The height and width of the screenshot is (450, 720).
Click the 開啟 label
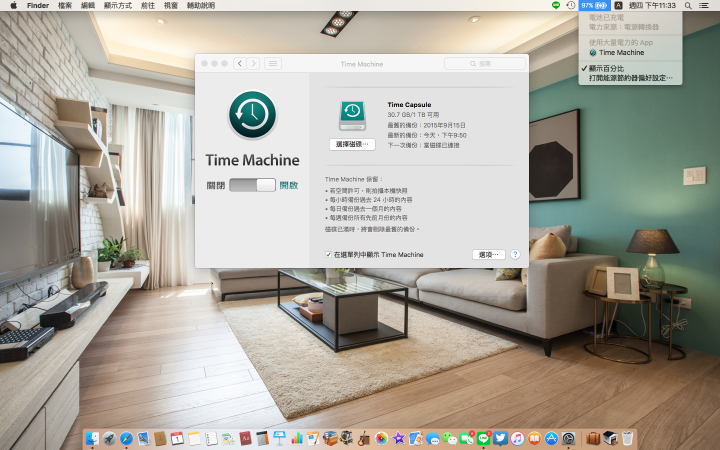point(289,185)
